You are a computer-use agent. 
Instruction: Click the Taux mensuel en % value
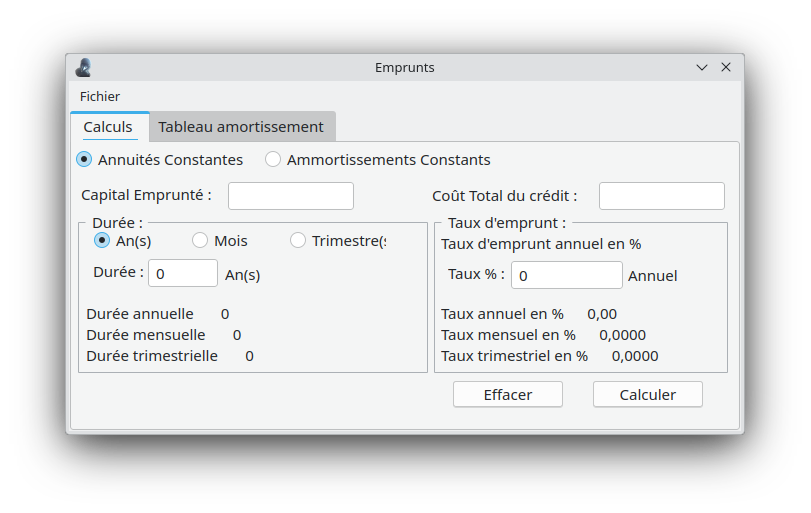(622, 335)
